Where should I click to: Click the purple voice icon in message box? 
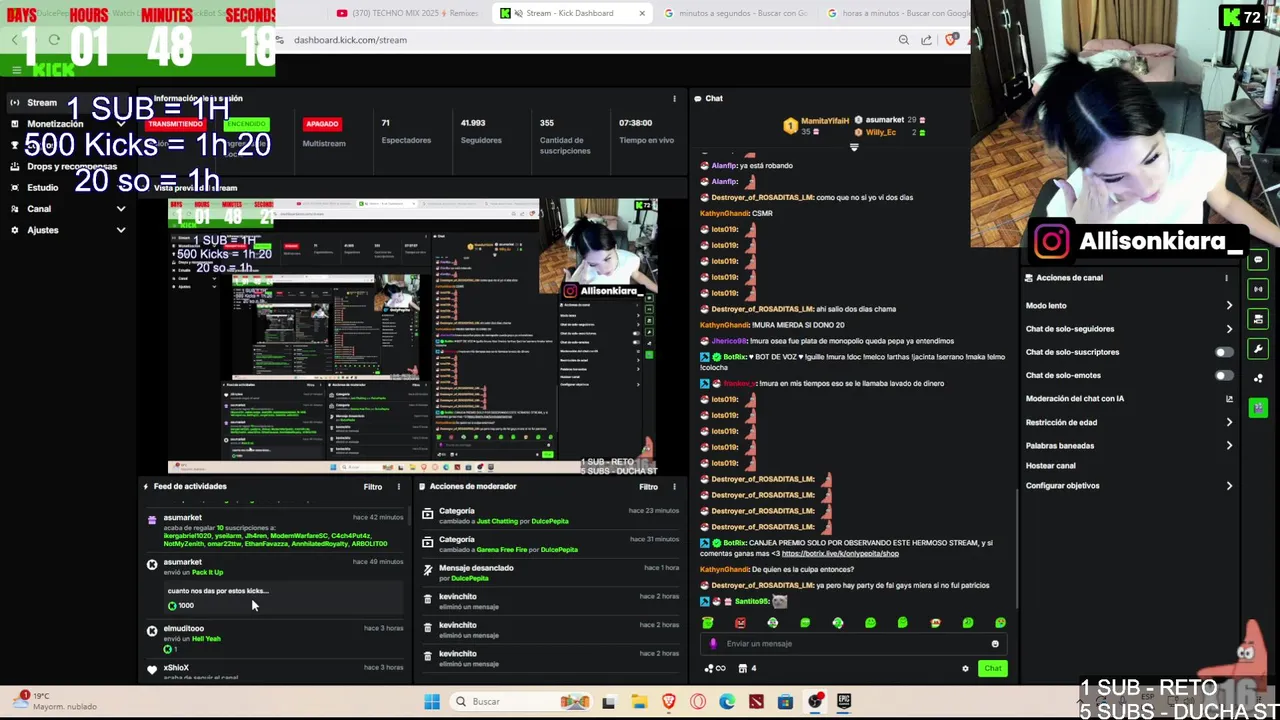[713, 644]
